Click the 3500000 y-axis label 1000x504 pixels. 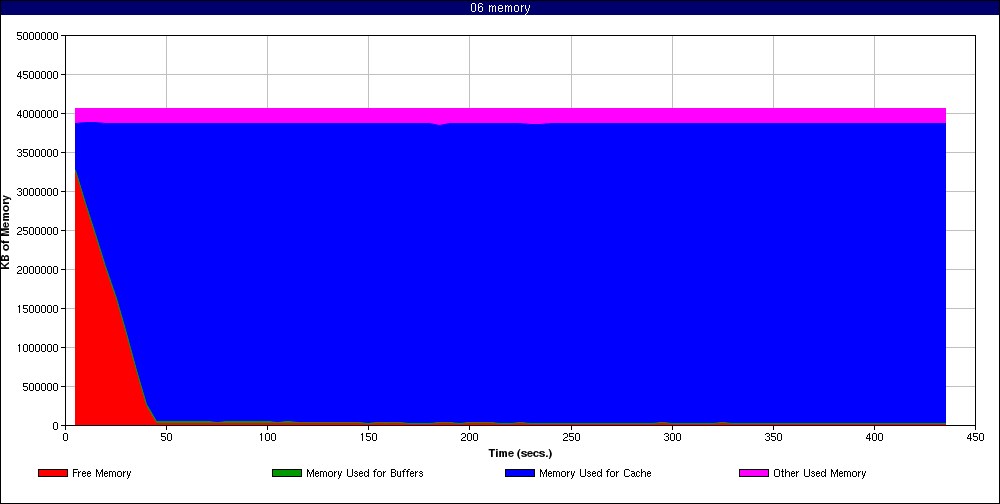(40, 152)
